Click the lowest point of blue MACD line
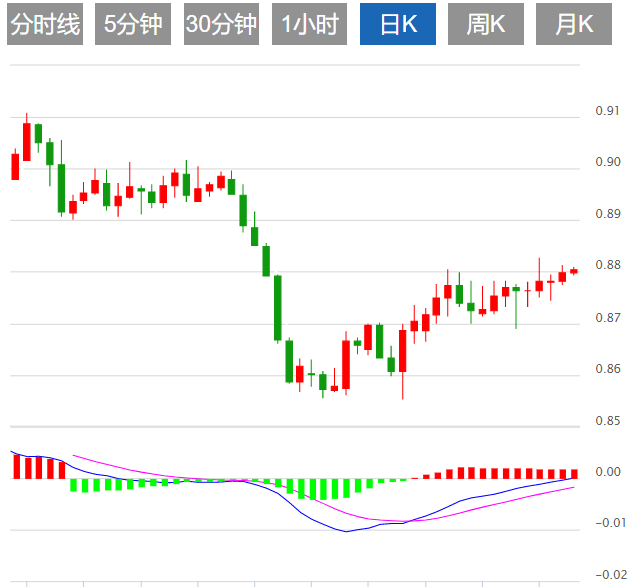This screenshot has height=587, width=633. (346, 532)
